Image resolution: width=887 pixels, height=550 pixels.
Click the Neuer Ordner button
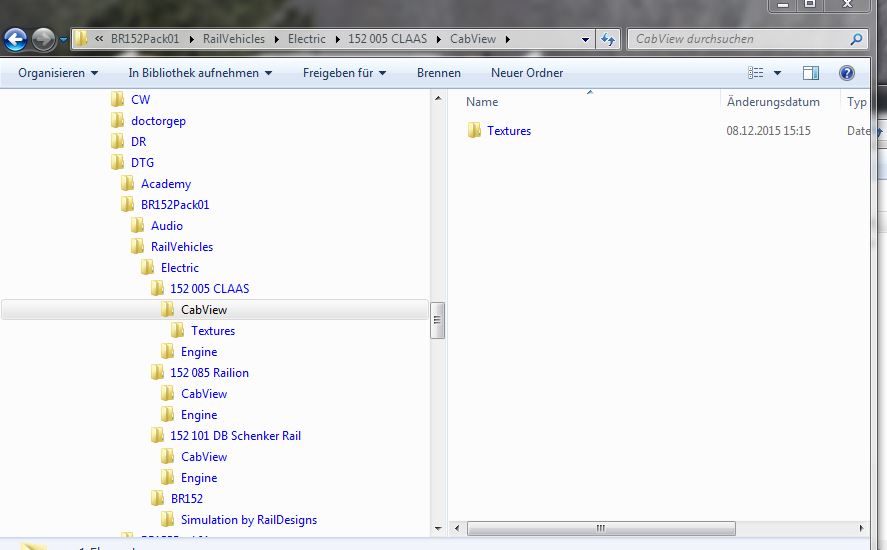pyautogui.click(x=527, y=73)
